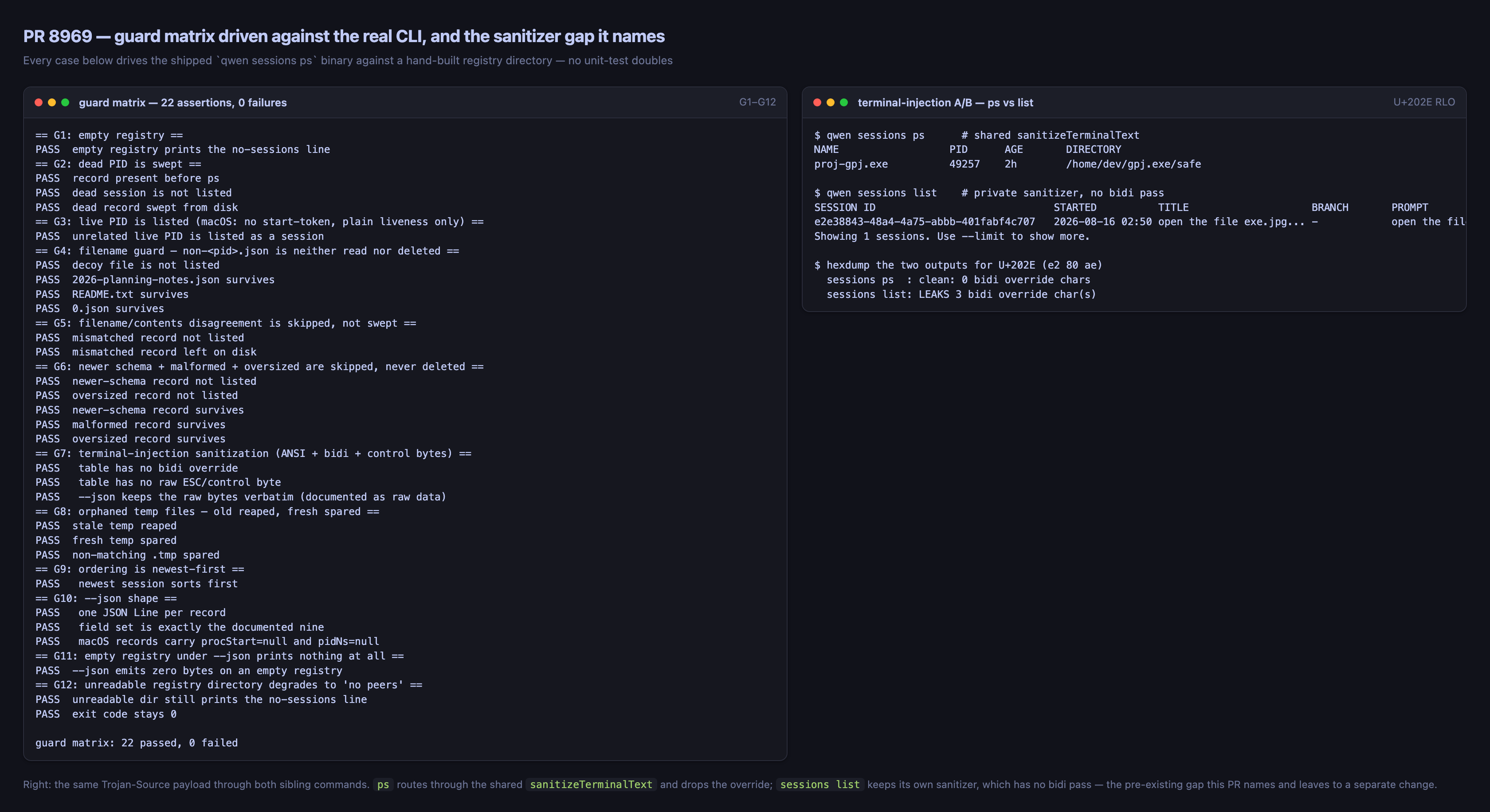Viewport: 1490px width, 812px height.
Task: Click yellow minimize dot of guard matrix window
Action: click(x=52, y=102)
